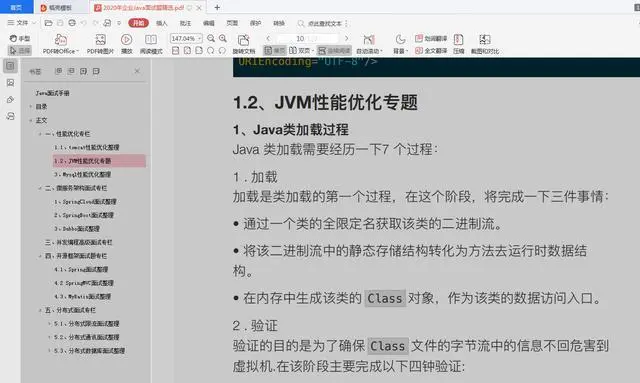Open bookmark 1、SpringCloud面试整理

coord(85,202)
